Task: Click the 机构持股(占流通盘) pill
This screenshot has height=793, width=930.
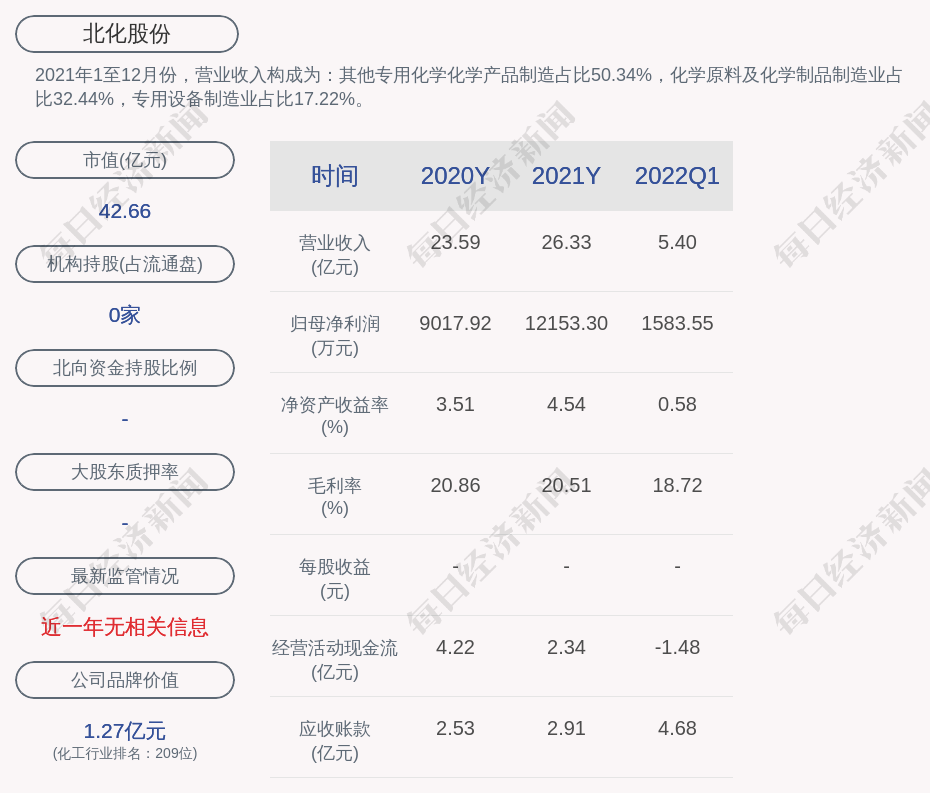Action: [125, 264]
